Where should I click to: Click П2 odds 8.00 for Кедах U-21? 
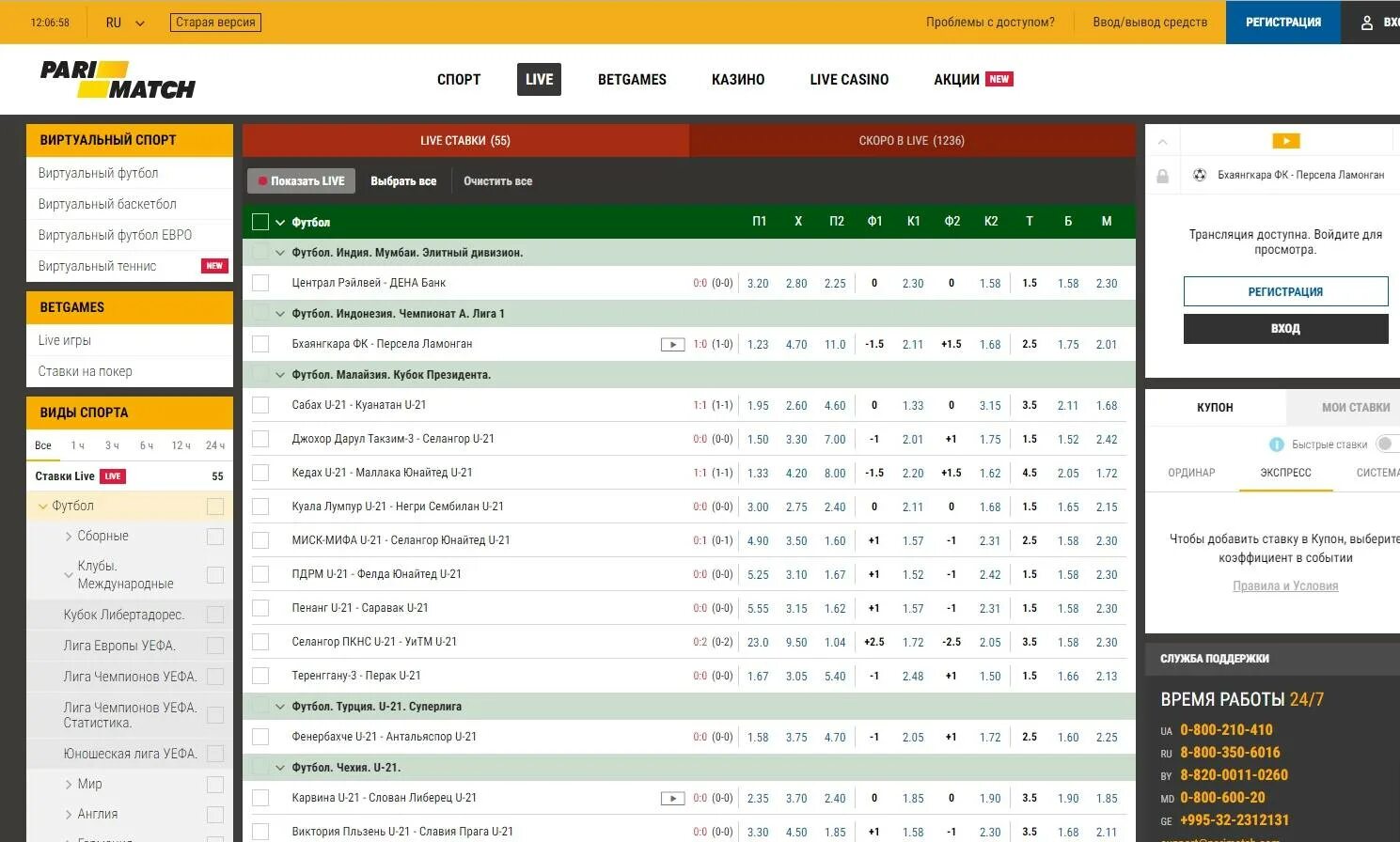(x=835, y=474)
